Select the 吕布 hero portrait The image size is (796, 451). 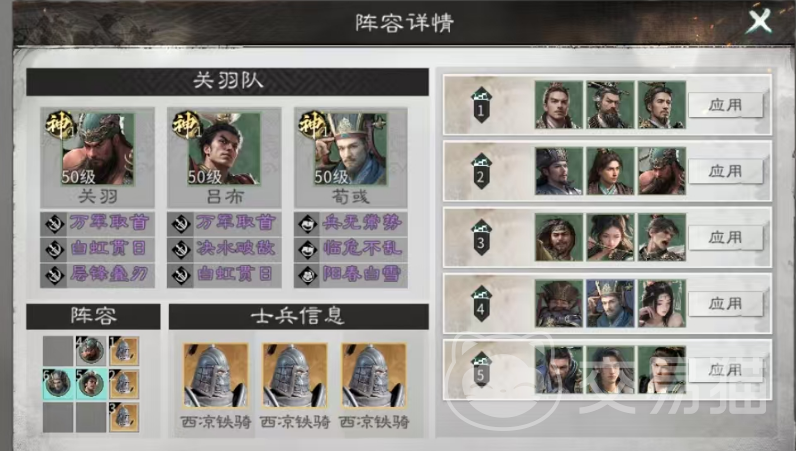click(x=224, y=148)
